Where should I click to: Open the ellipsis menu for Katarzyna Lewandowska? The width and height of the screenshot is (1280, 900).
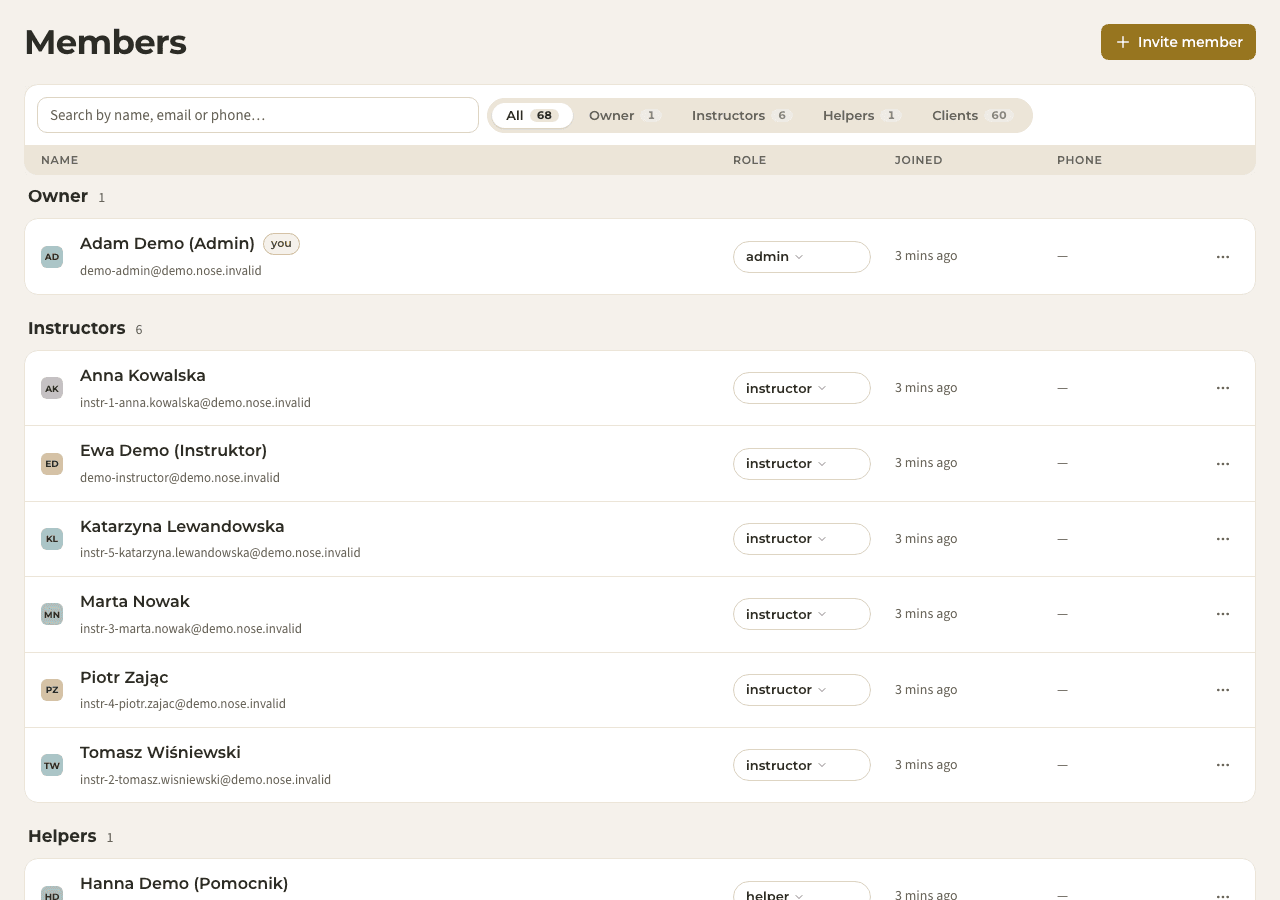(1222, 539)
